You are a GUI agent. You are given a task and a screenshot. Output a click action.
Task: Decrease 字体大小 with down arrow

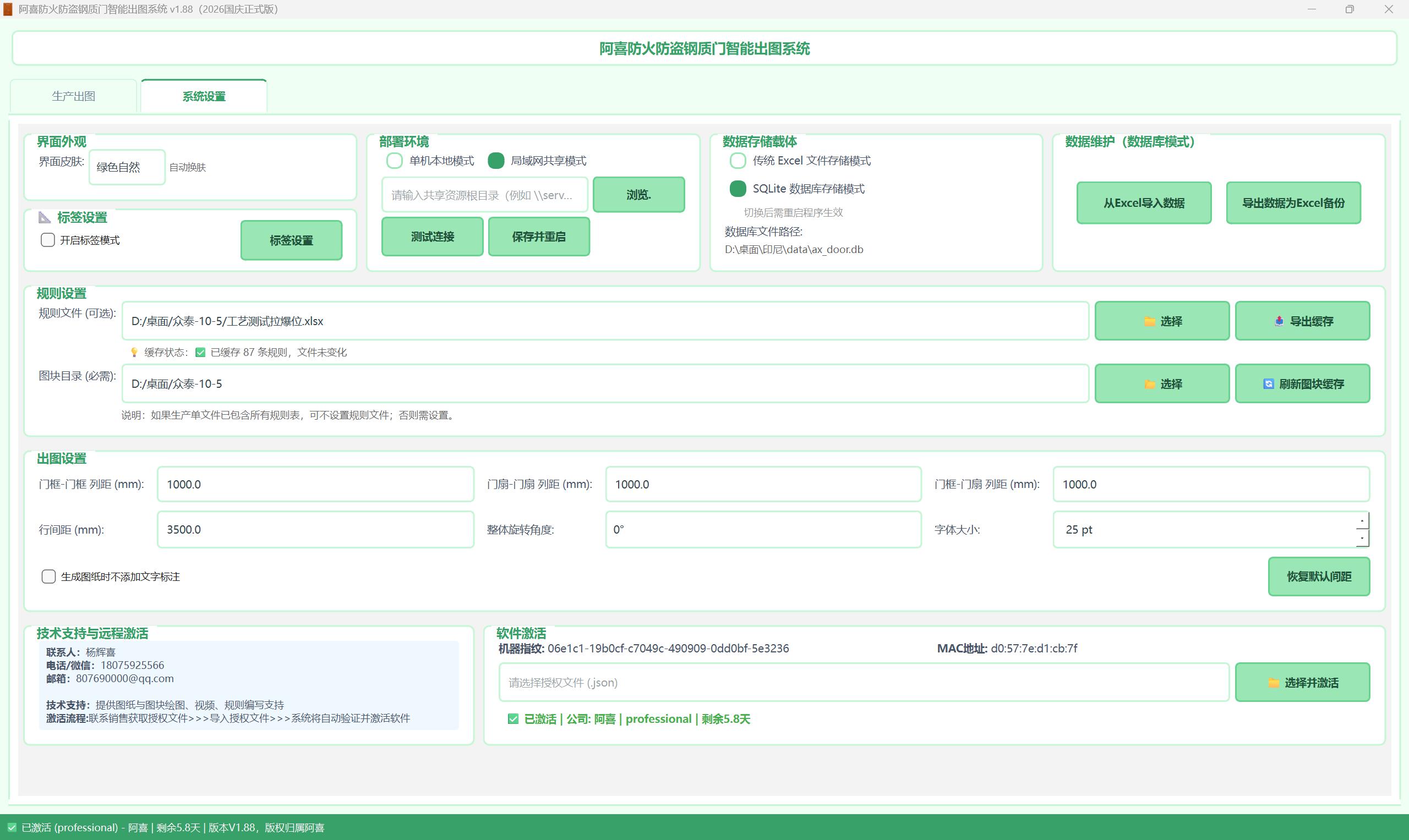pyautogui.click(x=1363, y=538)
